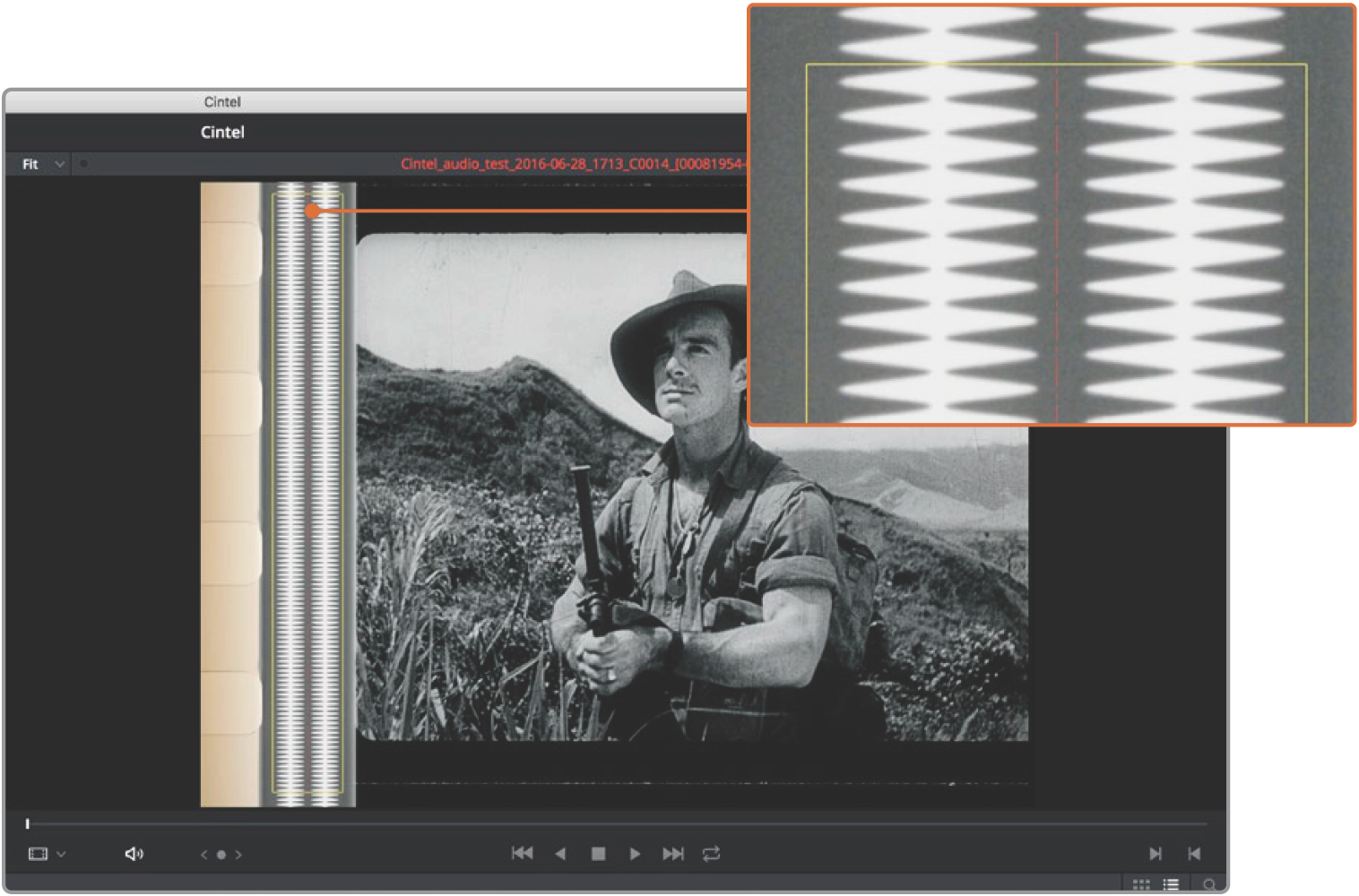1359x896 pixels.
Task: Toggle loop playback
Action: click(712, 854)
